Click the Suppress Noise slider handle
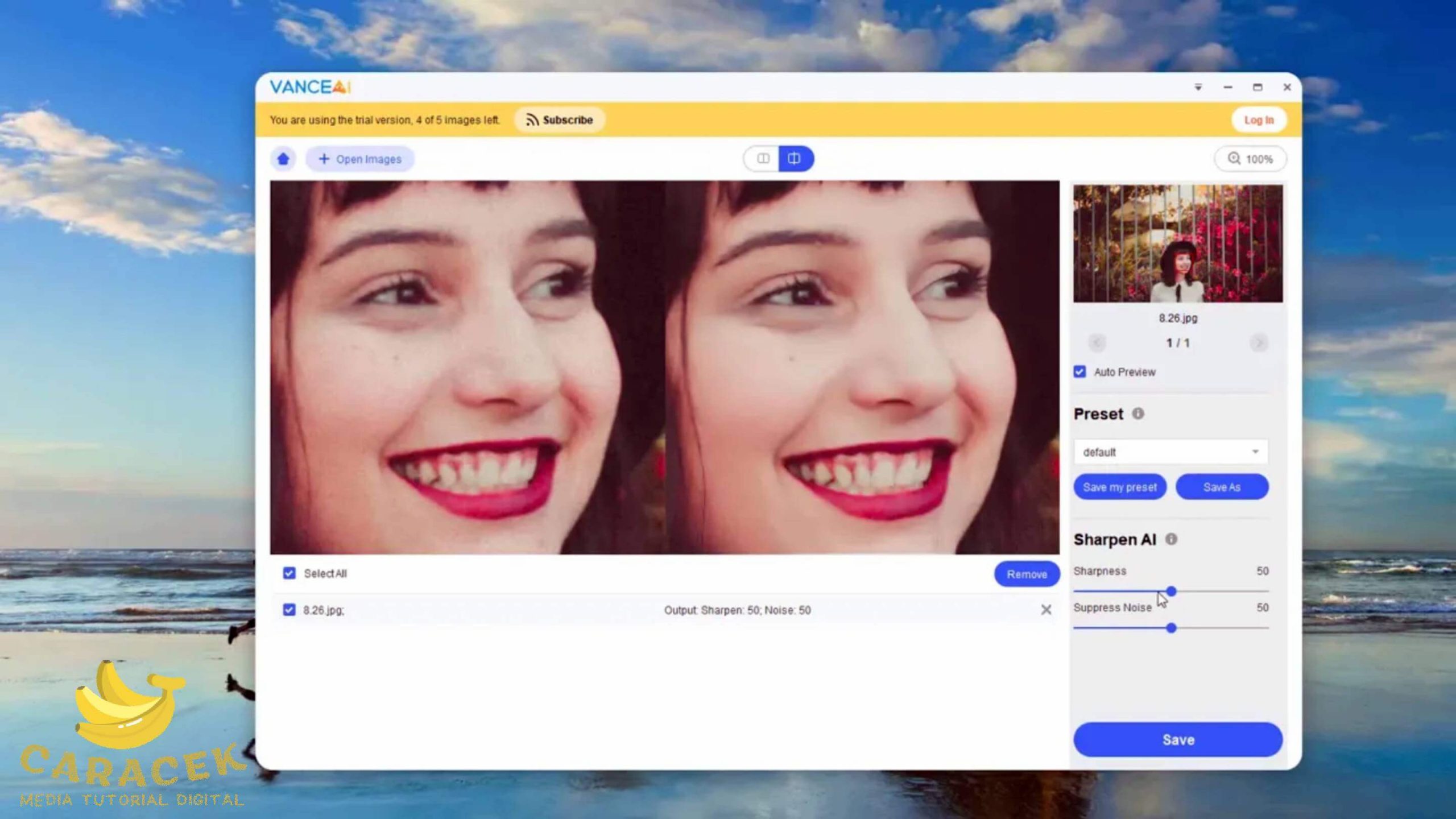 click(x=1171, y=628)
